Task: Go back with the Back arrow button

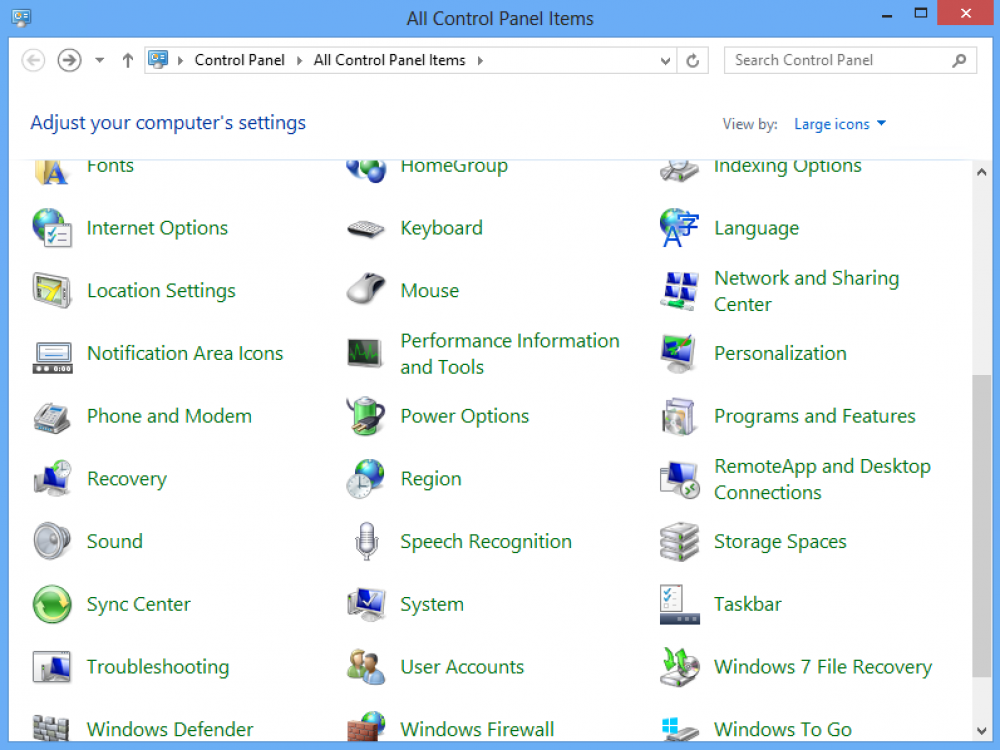Action: point(33,61)
